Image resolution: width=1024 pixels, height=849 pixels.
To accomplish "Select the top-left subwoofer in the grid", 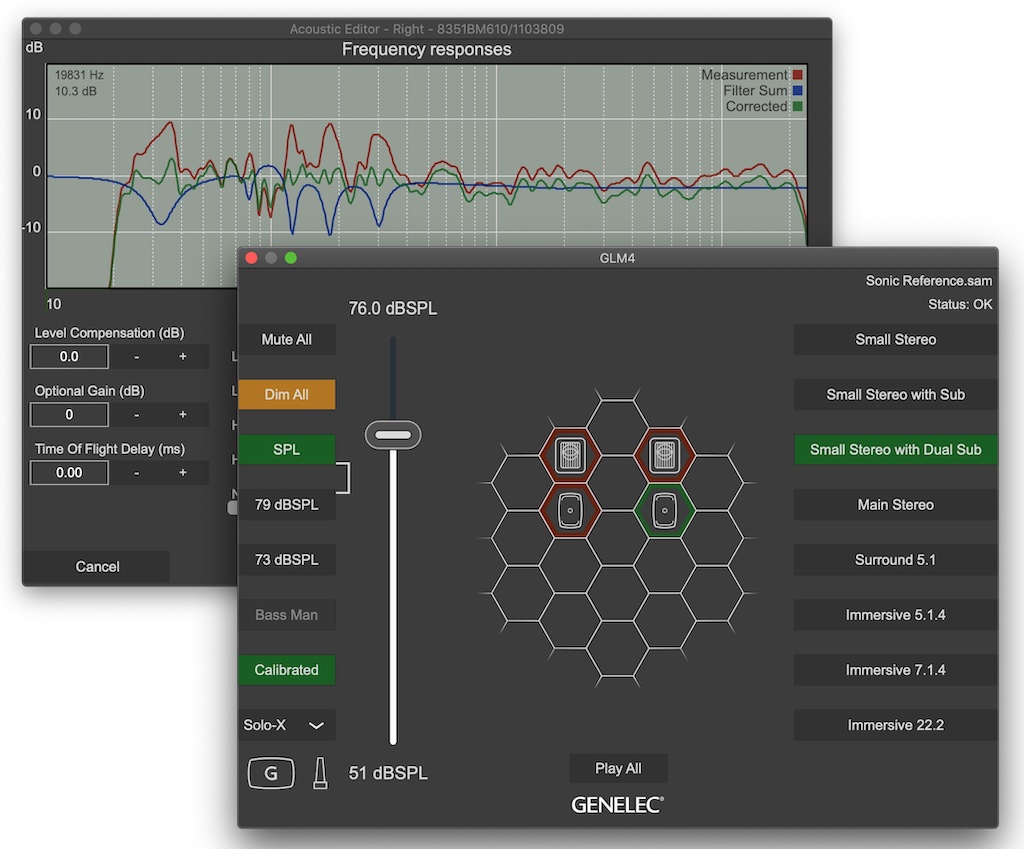I will point(569,455).
